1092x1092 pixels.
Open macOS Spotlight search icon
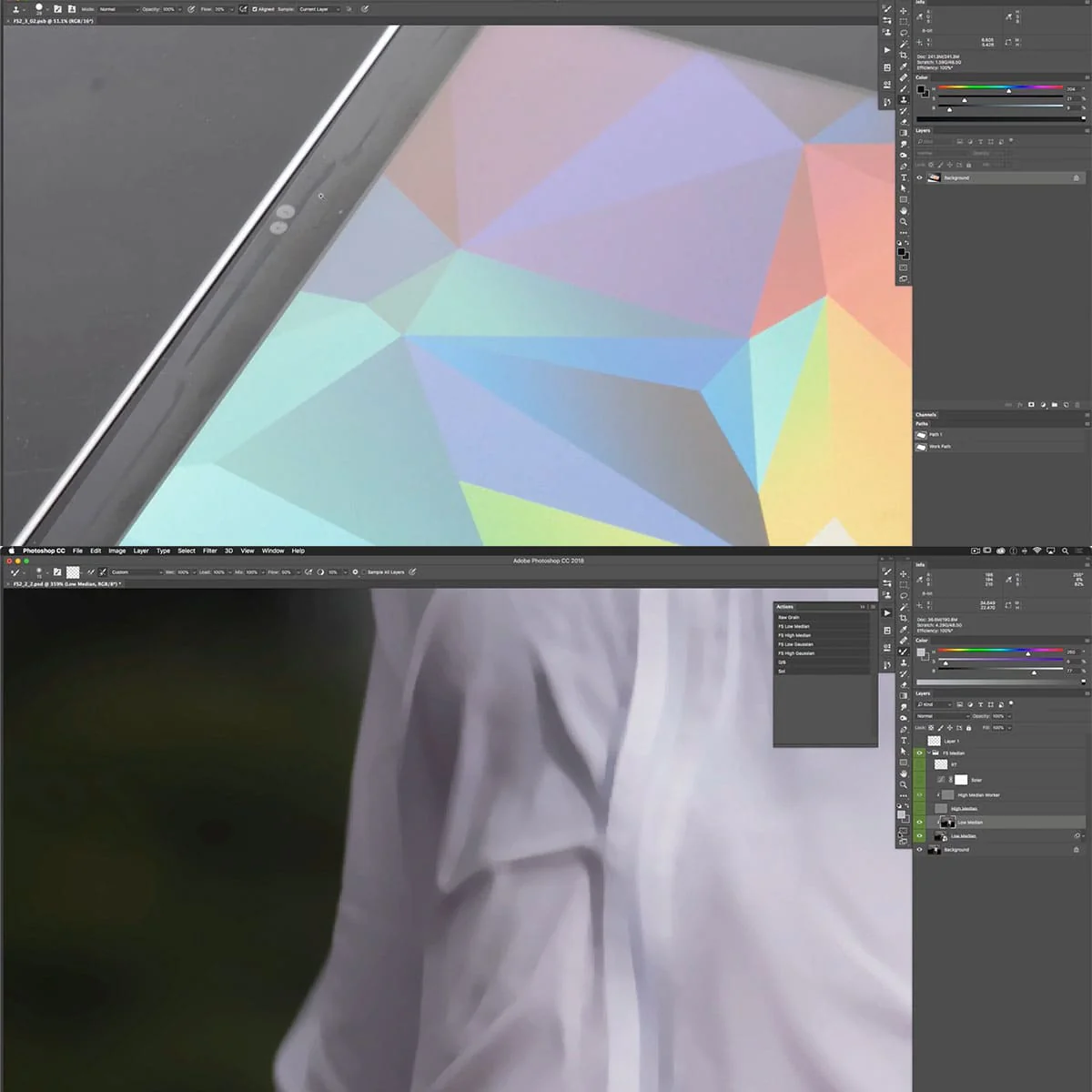coord(1065,551)
